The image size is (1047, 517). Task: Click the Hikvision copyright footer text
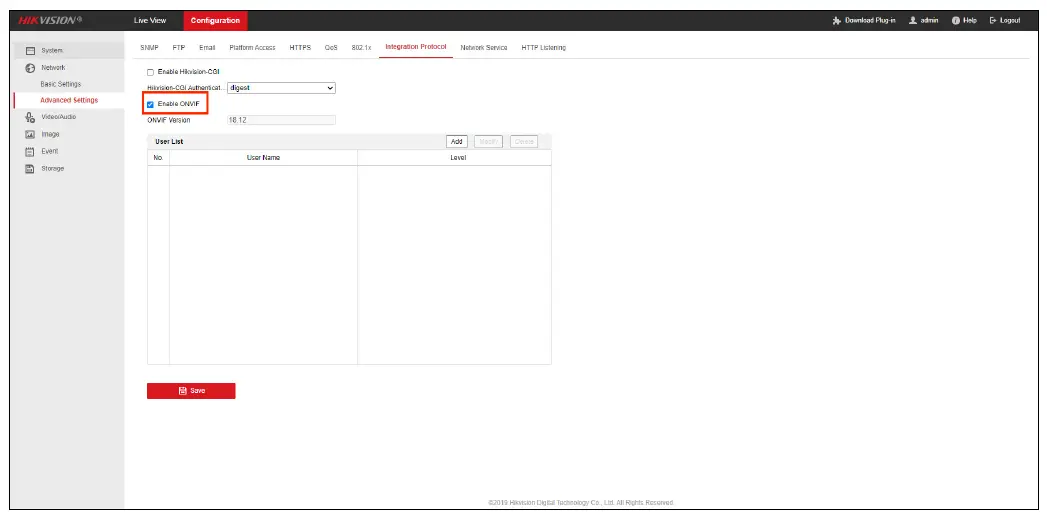[x=581, y=503]
